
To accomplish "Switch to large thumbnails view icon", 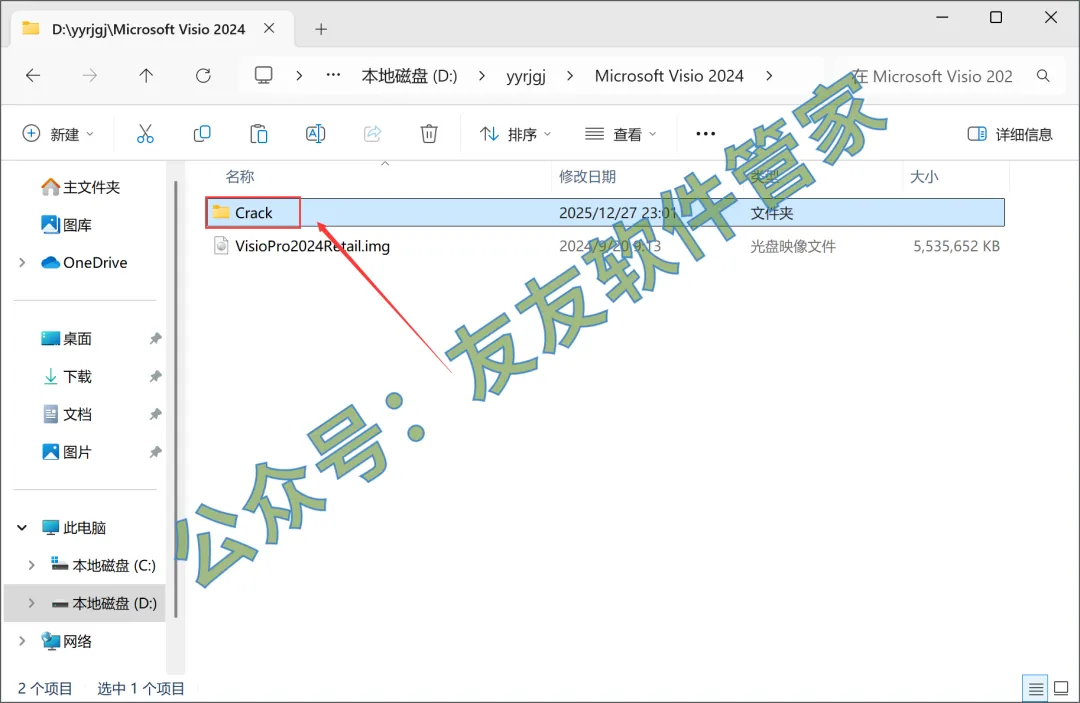I will tap(1061, 688).
